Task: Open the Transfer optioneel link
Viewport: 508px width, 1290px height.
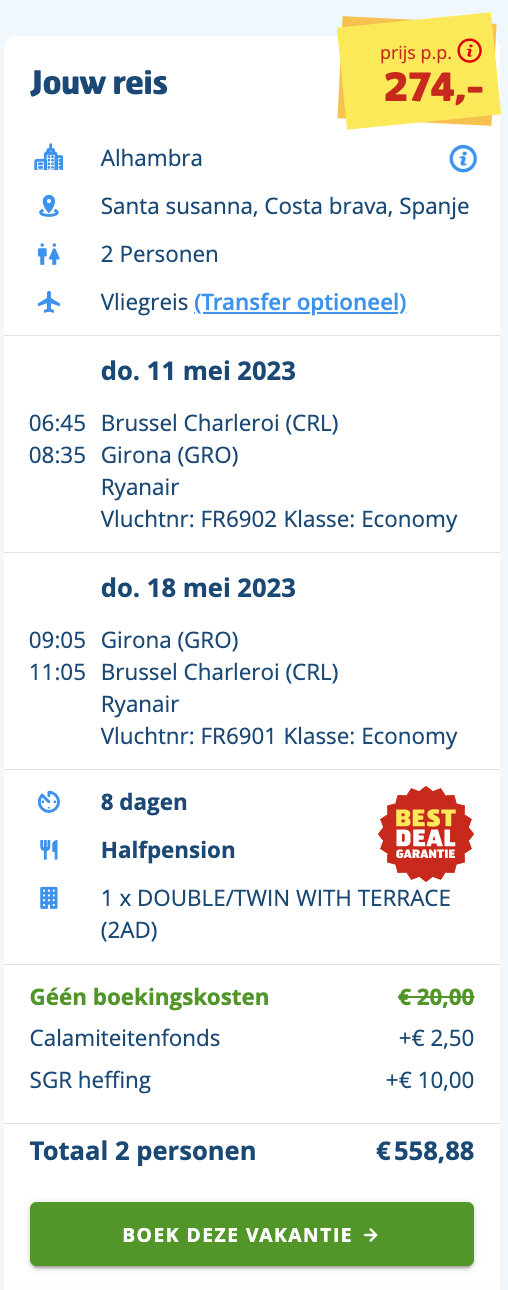Action: (x=300, y=302)
